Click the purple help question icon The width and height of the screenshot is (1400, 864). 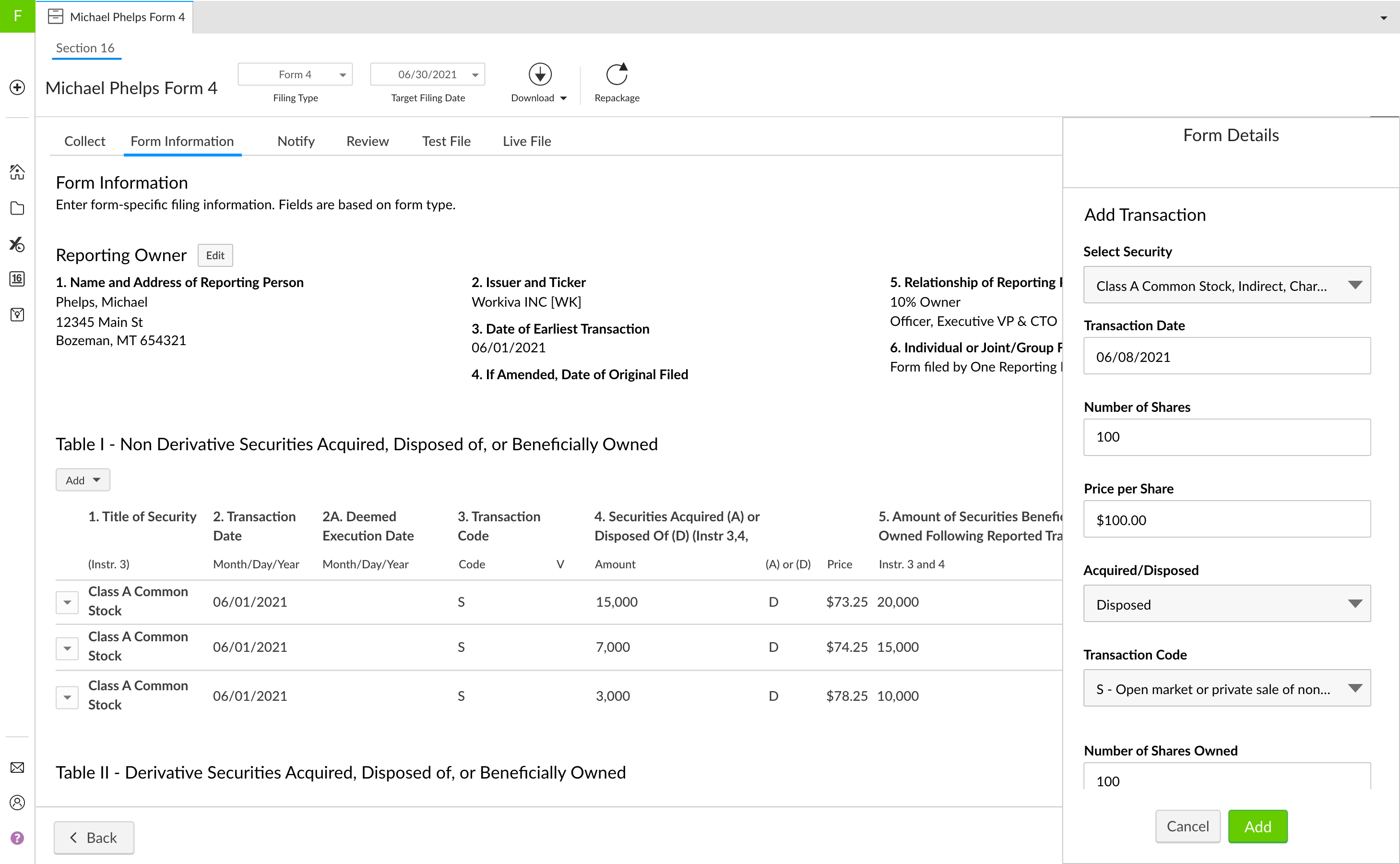17,838
